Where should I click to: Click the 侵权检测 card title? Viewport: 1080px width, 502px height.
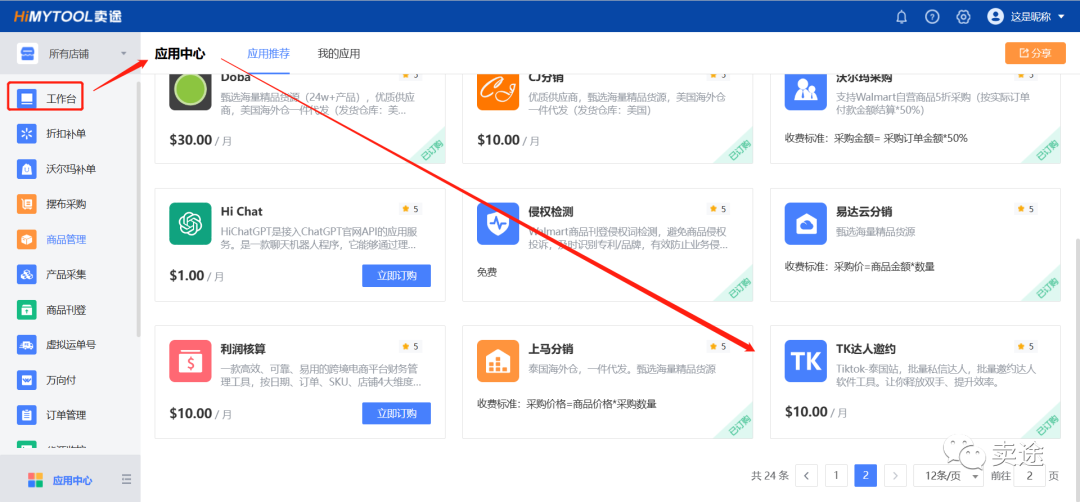[x=551, y=211]
